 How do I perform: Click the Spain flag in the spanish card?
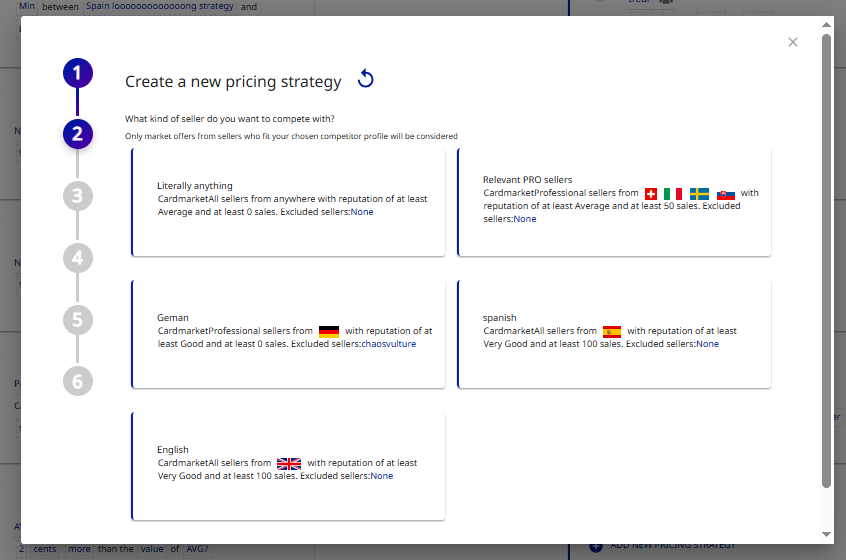tap(612, 331)
